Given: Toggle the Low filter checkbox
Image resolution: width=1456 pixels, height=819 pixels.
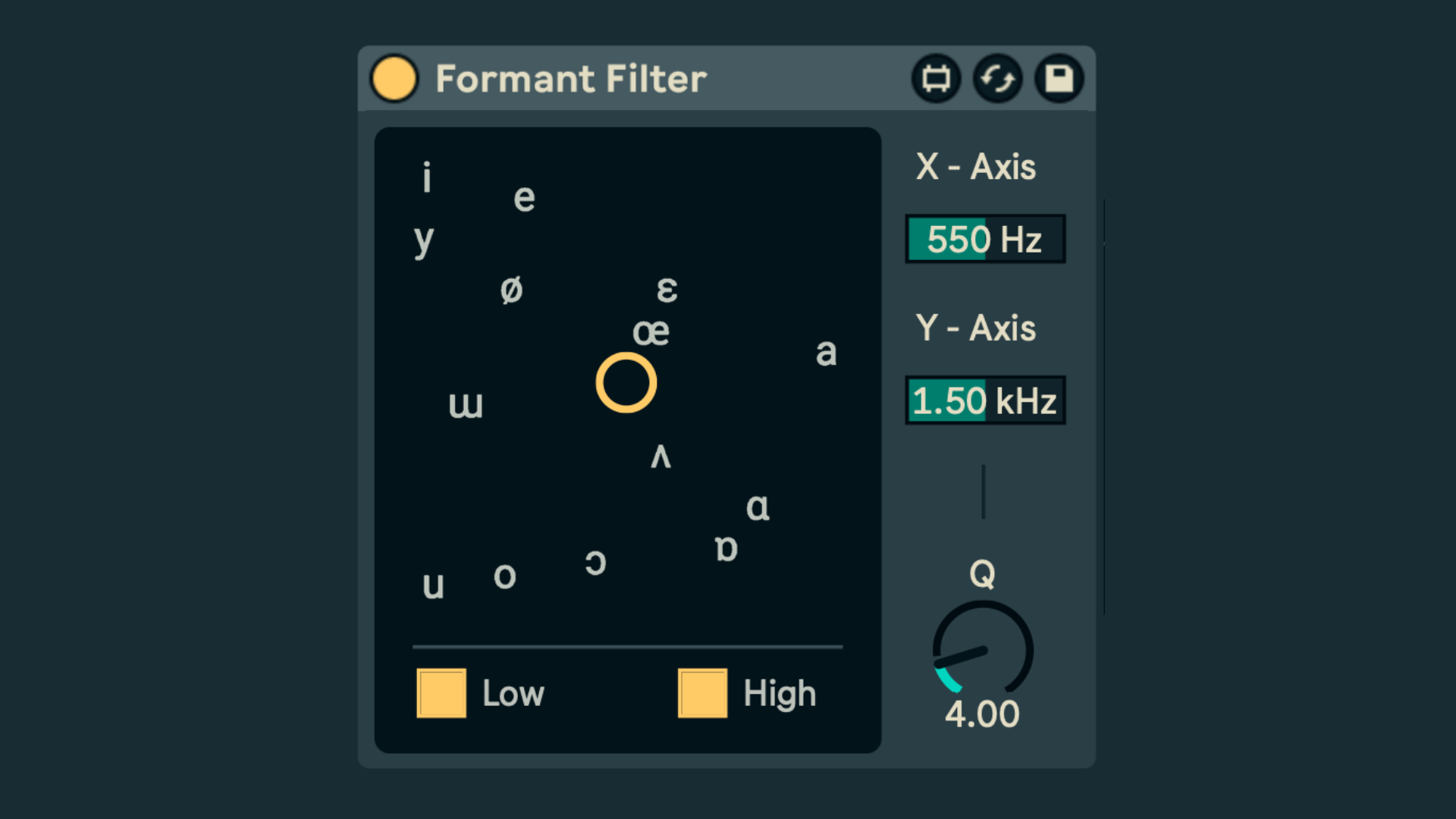Looking at the screenshot, I should 441,693.
